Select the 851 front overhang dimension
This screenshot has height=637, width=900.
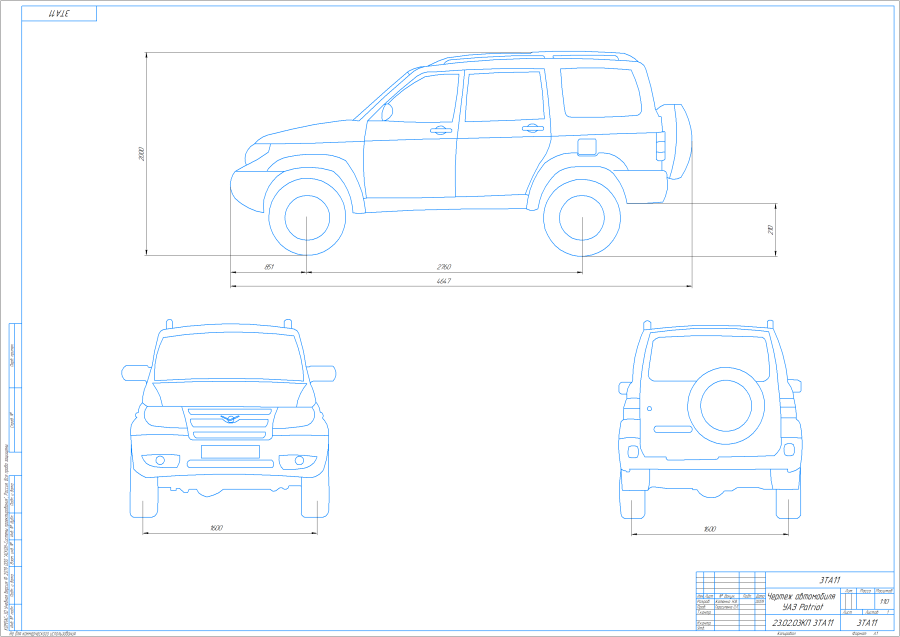coord(268,267)
